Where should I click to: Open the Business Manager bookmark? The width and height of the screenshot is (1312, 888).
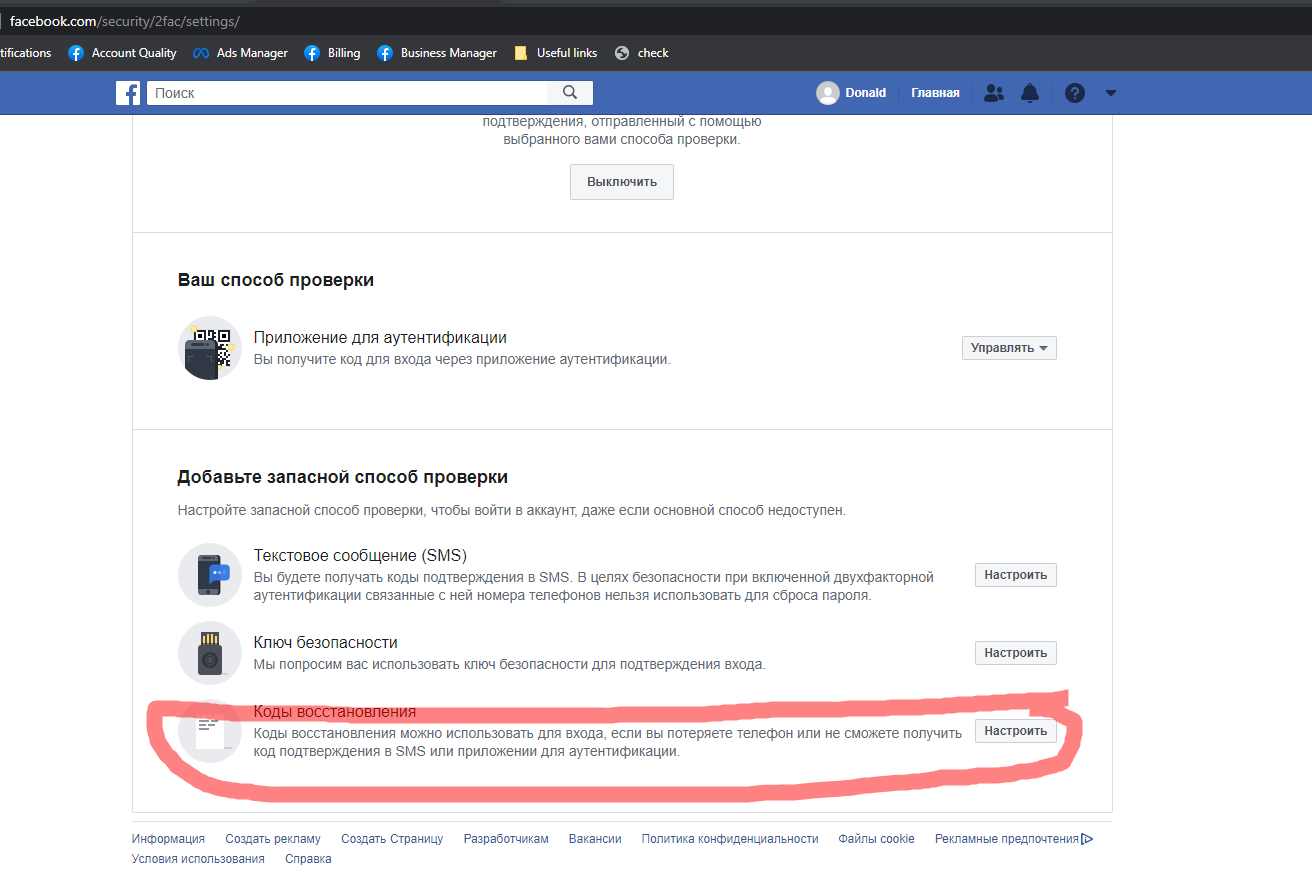(437, 53)
